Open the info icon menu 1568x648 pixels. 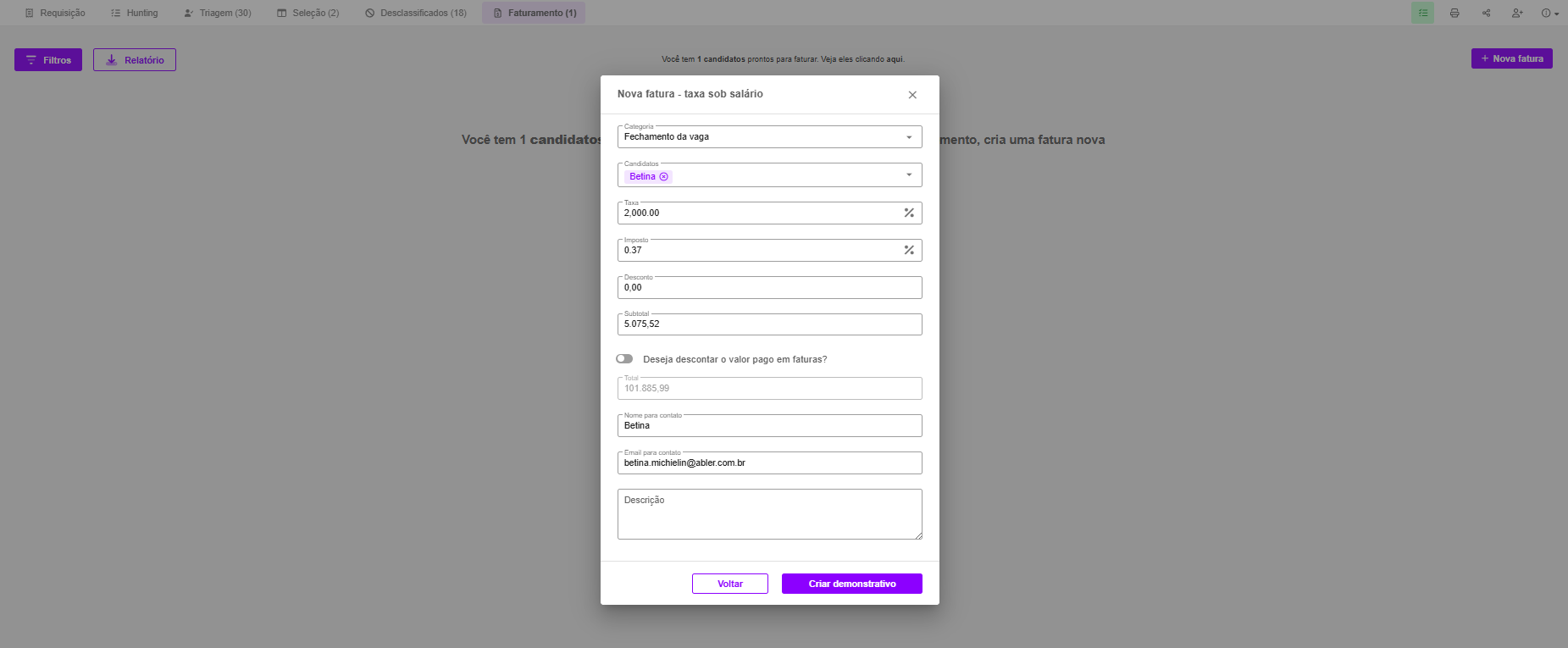point(1550,13)
